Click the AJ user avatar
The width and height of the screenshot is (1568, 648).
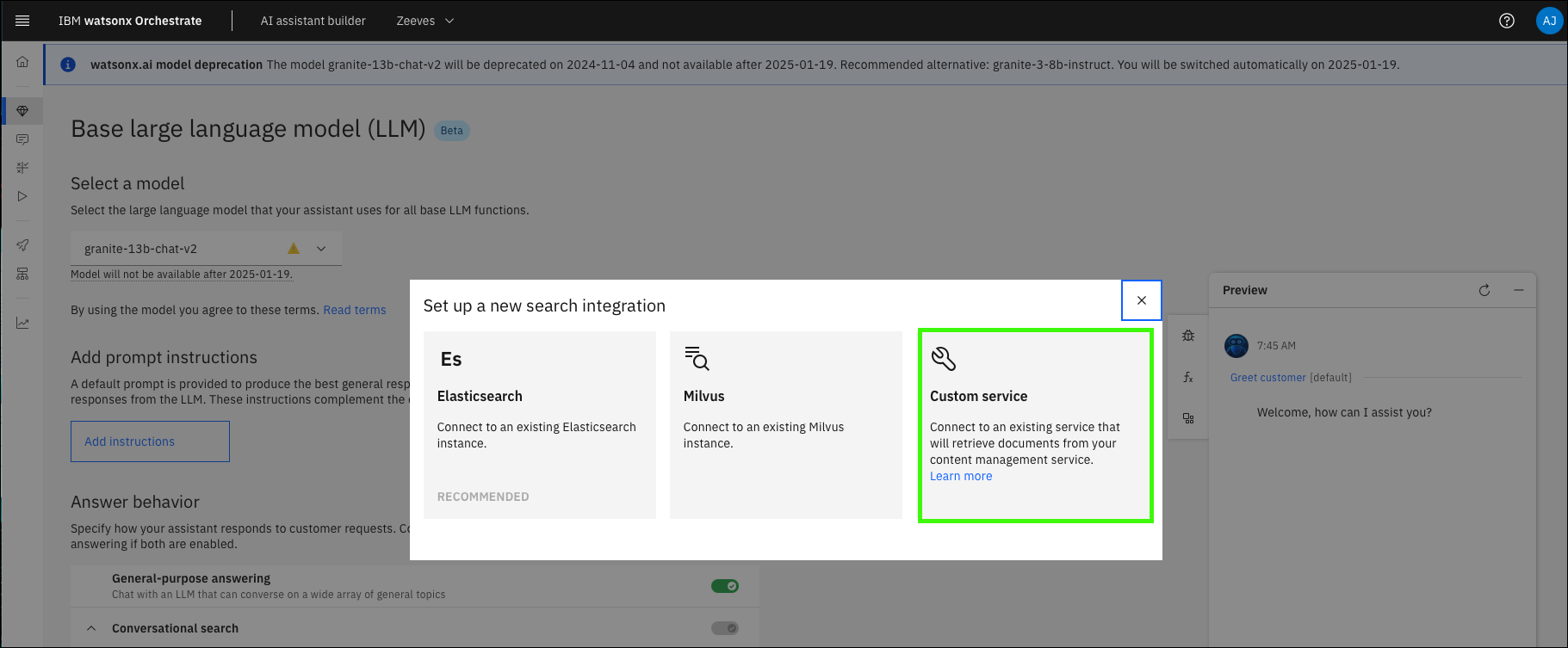(x=1549, y=21)
